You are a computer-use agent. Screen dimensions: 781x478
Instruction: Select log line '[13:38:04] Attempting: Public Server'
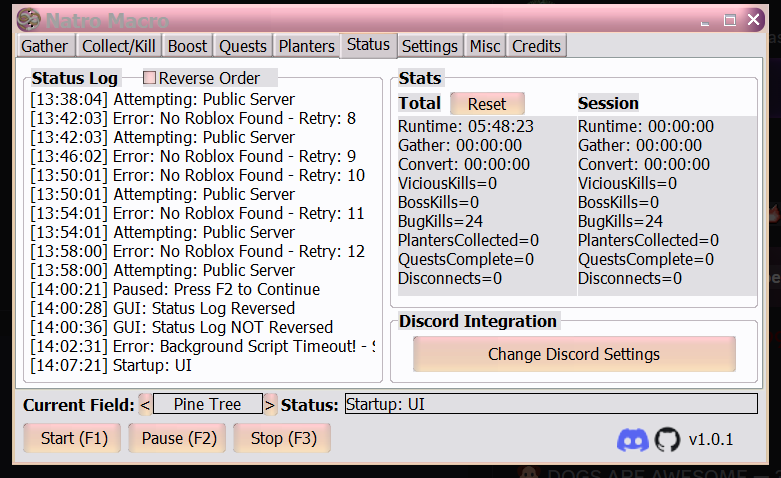point(162,99)
